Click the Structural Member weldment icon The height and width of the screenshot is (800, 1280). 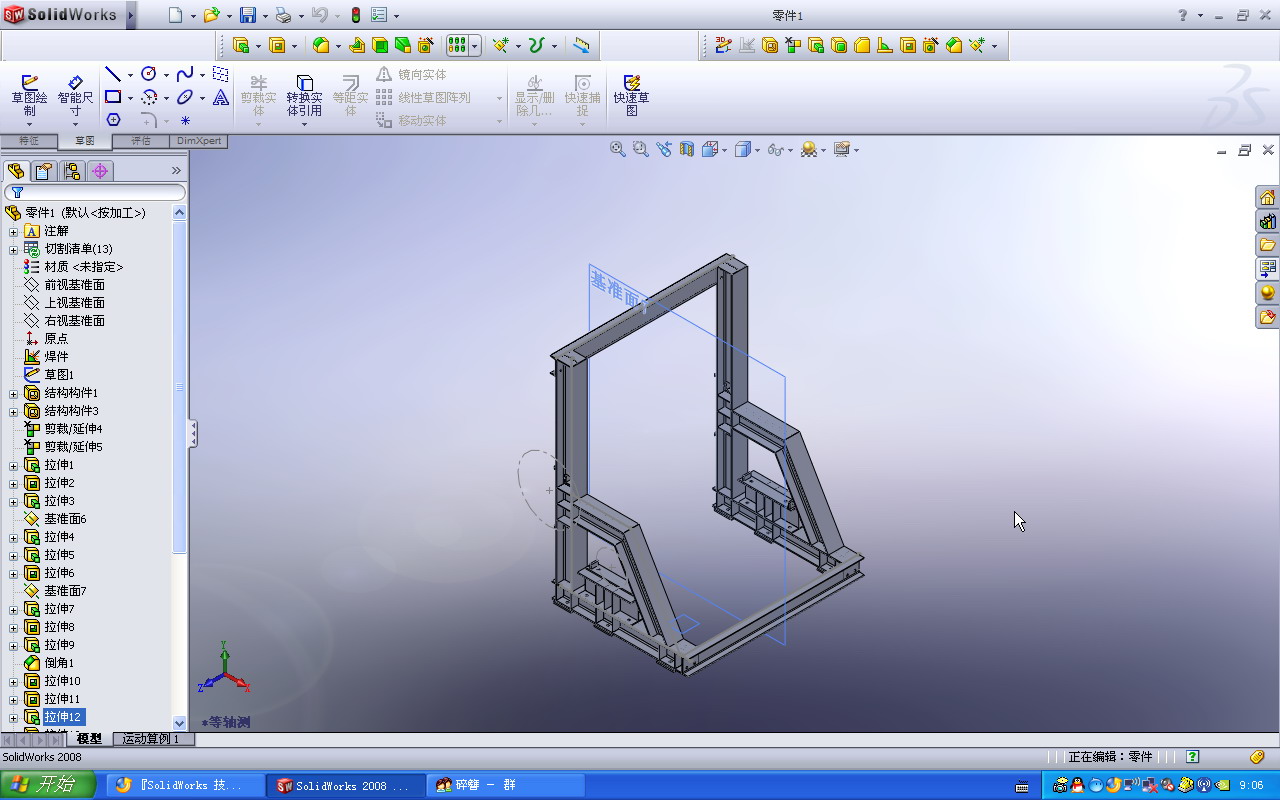770,45
